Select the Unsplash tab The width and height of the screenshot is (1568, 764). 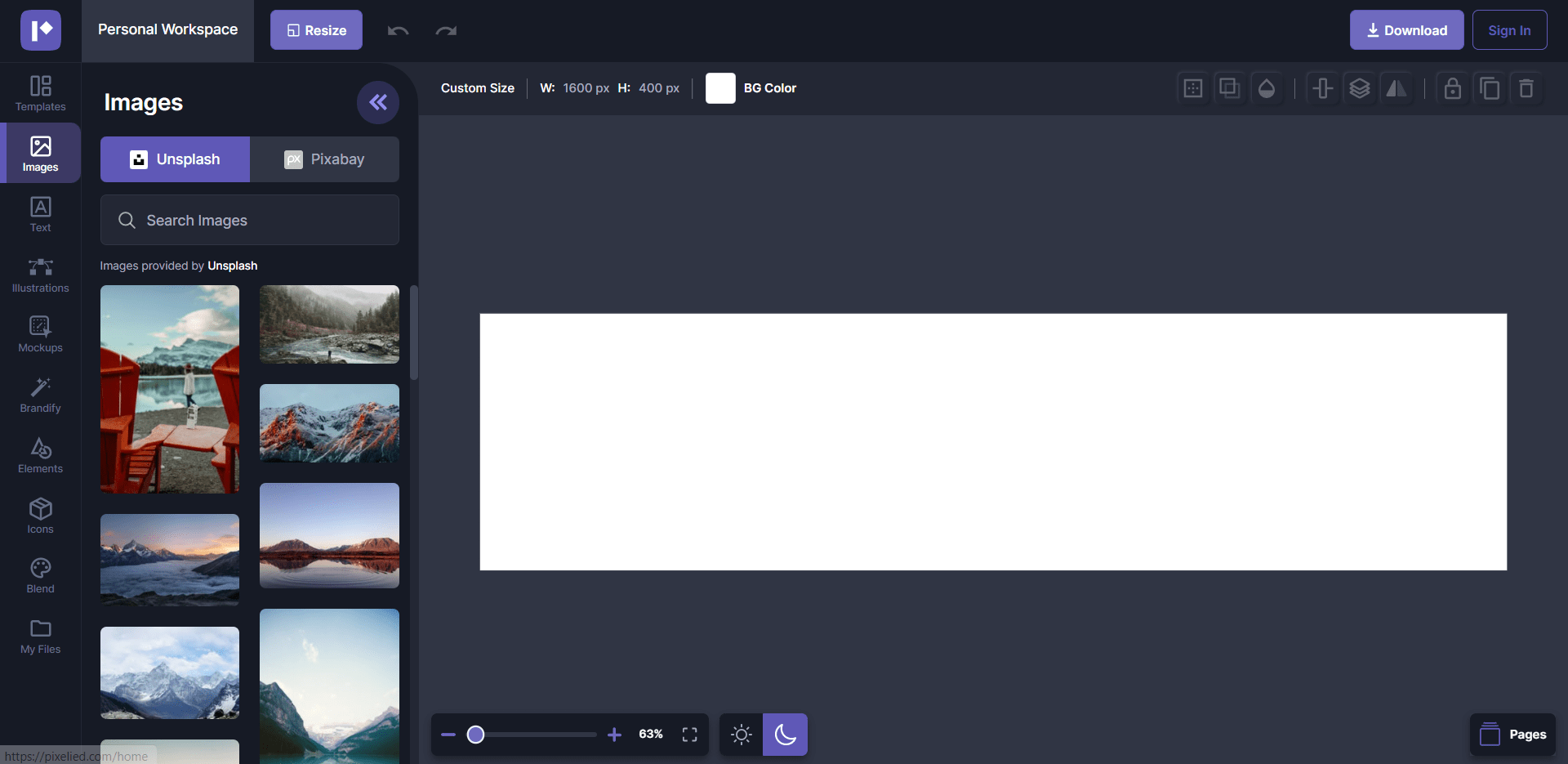(x=175, y=159)
